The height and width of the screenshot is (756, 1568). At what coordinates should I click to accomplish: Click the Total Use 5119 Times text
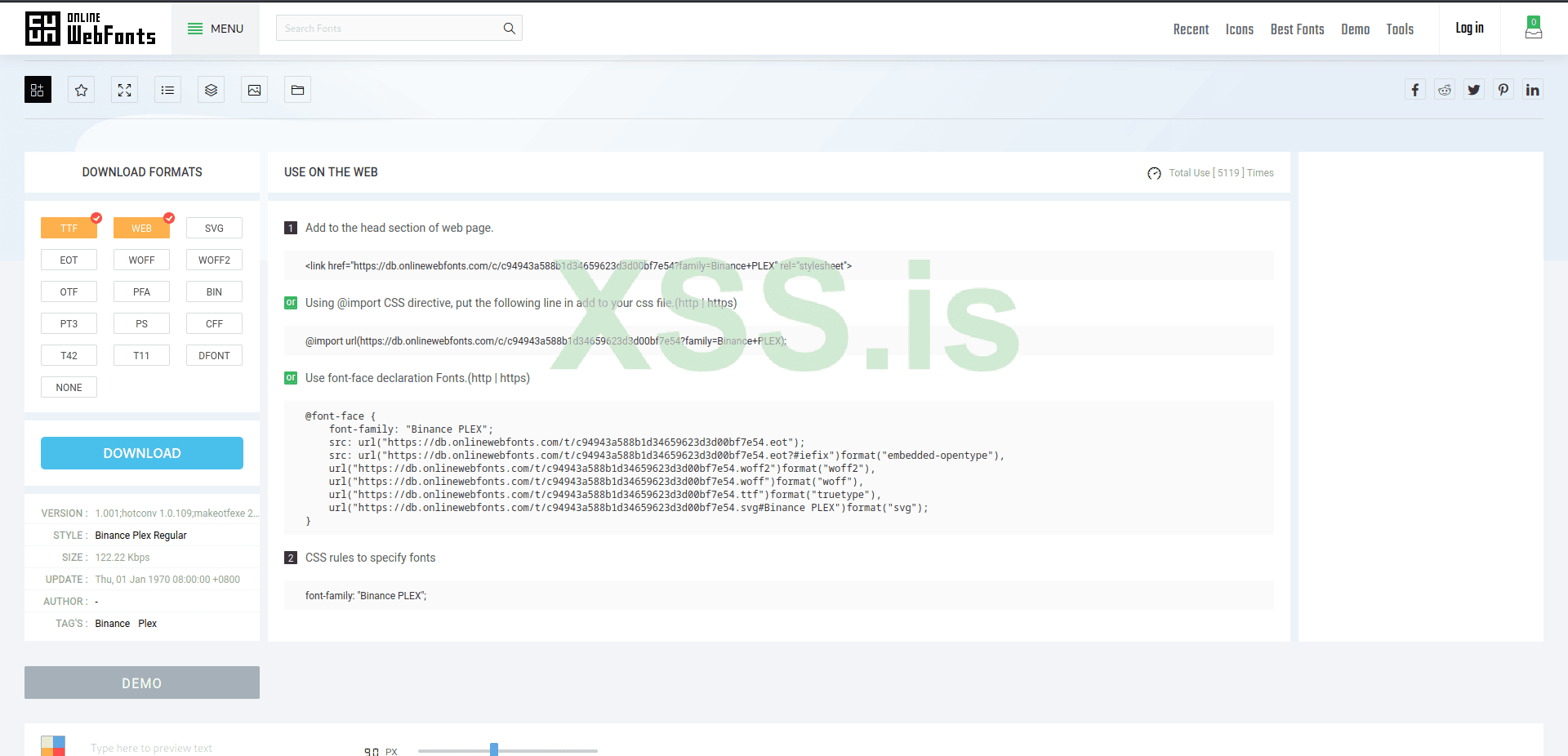coord(1221,173)
